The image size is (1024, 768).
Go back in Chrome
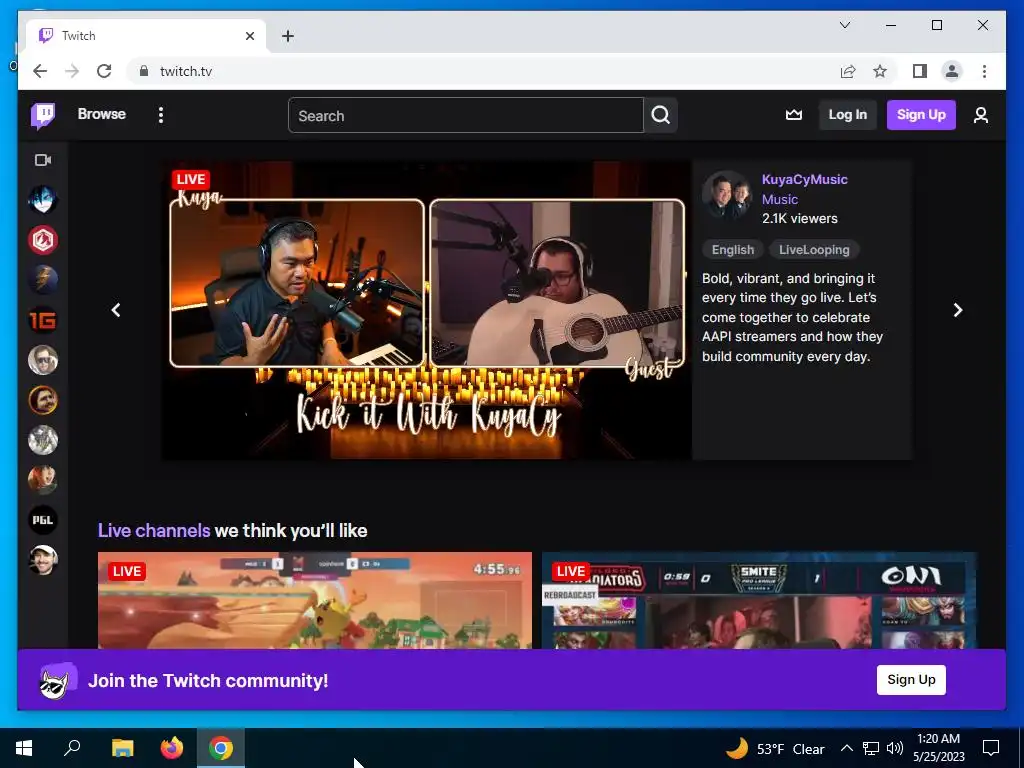pos(40,71)
